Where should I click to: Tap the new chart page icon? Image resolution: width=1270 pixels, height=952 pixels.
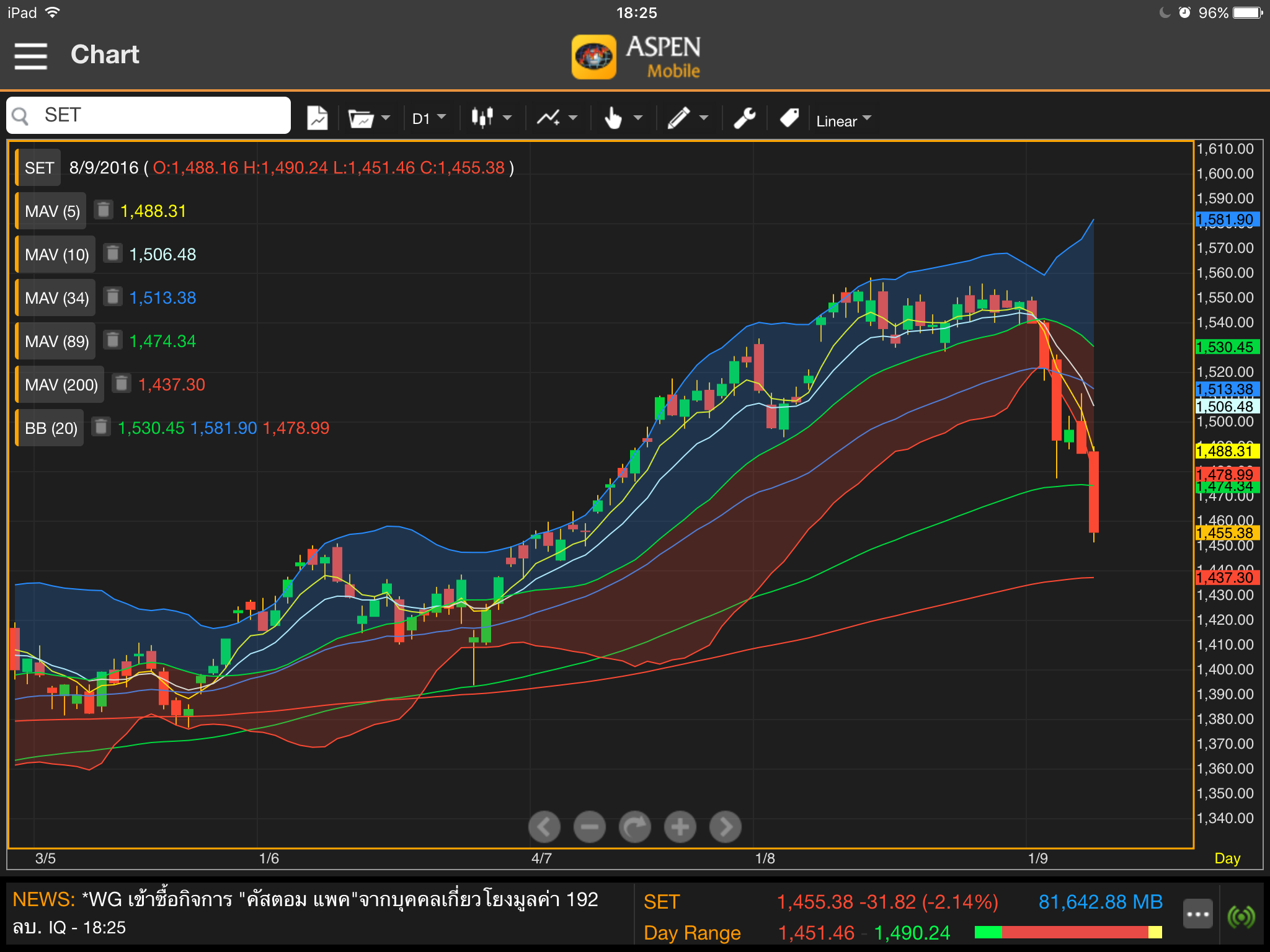tap(317, 118)
